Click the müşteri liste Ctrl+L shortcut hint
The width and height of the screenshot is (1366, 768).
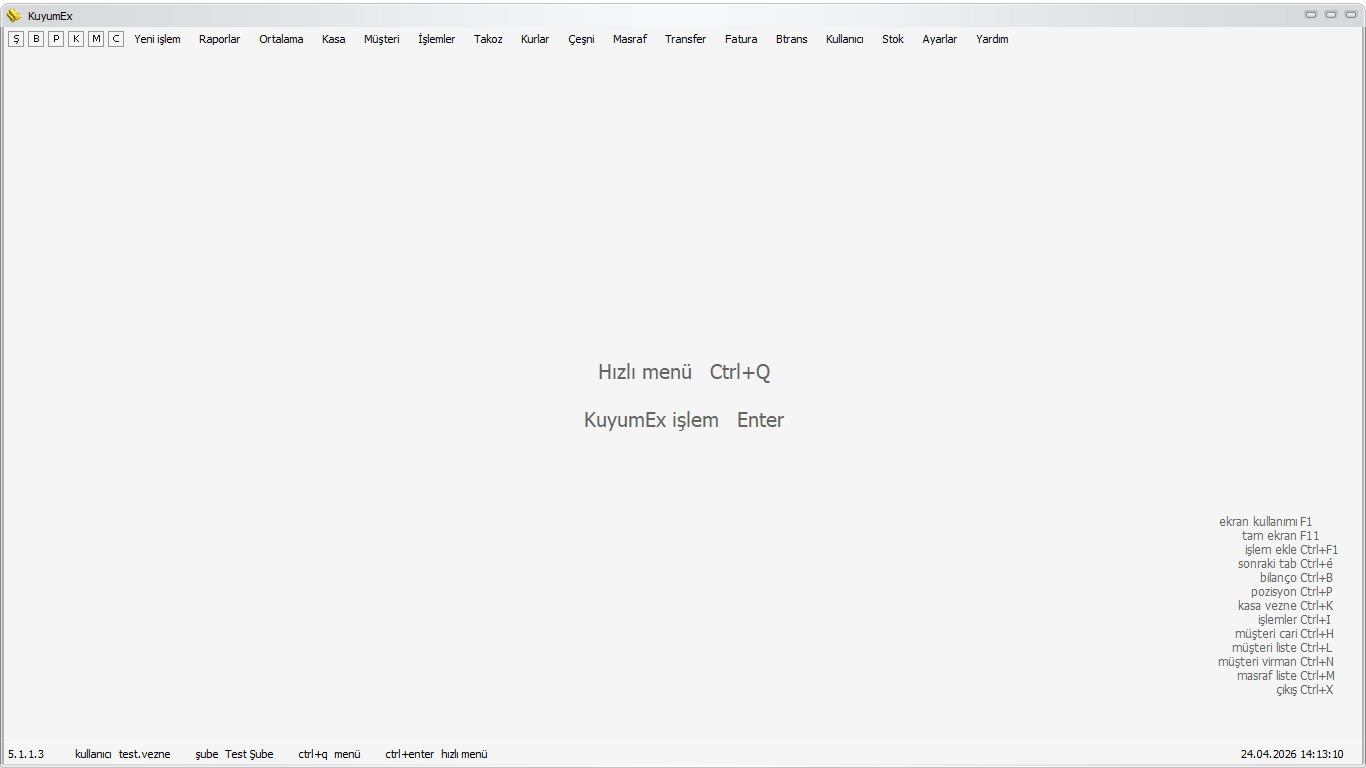[1282, 648]
